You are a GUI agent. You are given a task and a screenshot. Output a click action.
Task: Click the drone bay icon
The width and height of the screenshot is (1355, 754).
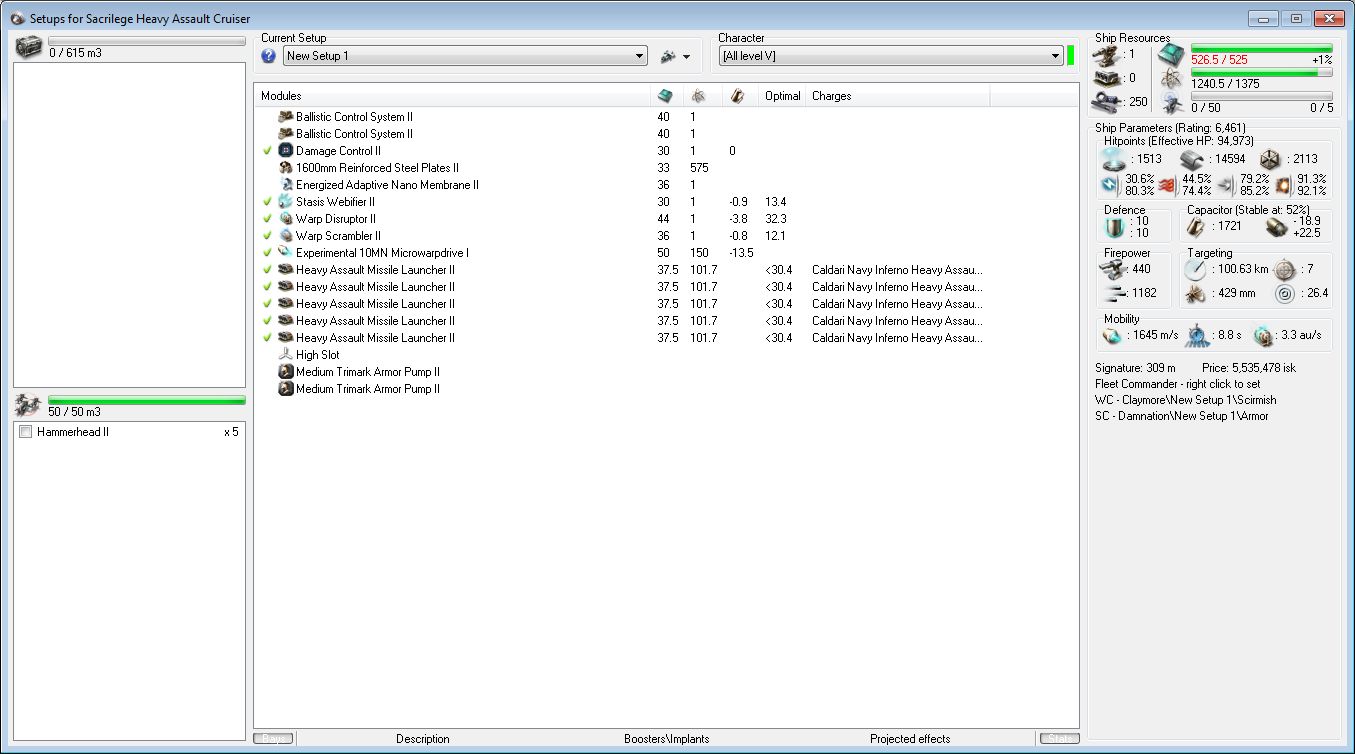point(30,405)
